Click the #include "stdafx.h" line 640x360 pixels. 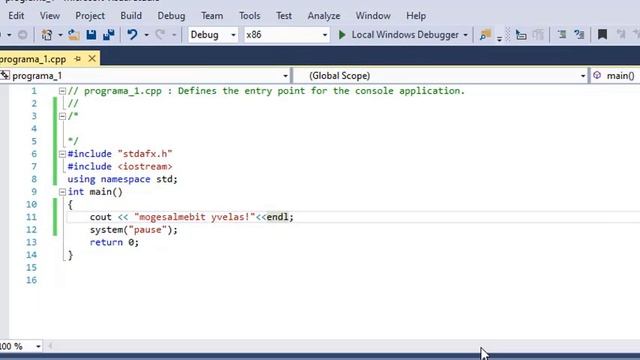point(120,154)
